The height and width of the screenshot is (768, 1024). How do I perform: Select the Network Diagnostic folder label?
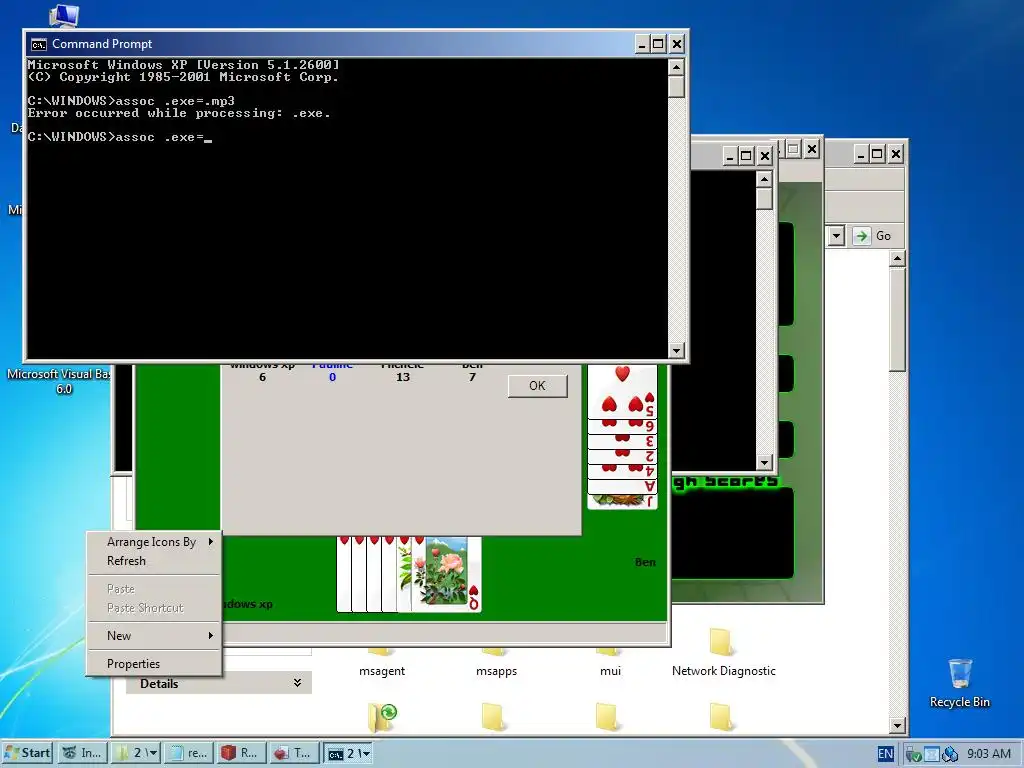[724, 671]
